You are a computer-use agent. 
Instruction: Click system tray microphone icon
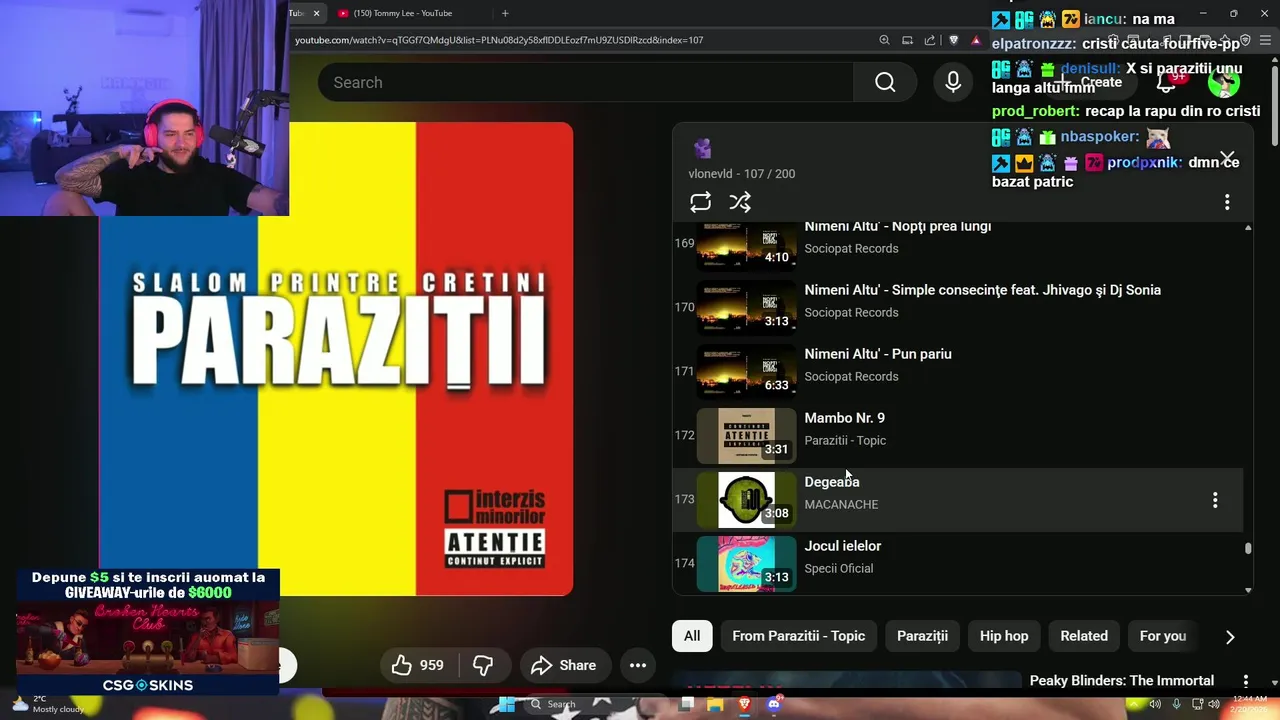(x=1176, y=705)
